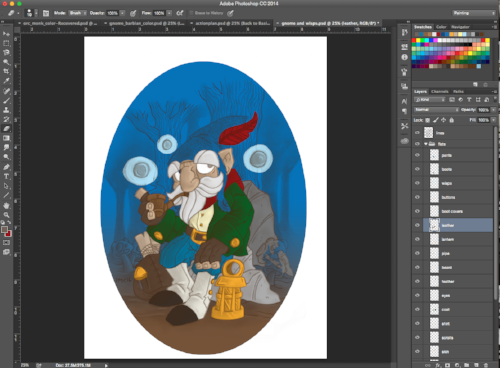Viewport: 500px width, 368px height.
Task: Switch to the Paths tab
Action: tap(458, 91)
